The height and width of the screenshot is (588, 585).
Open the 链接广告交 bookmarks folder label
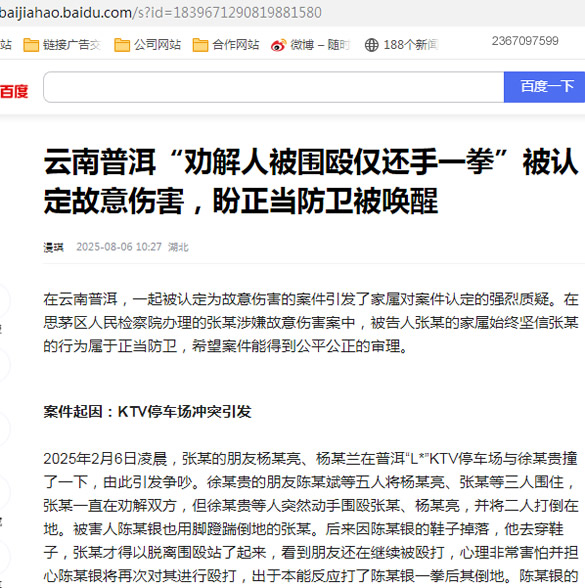pyautogui.click(x=72, y=45)
